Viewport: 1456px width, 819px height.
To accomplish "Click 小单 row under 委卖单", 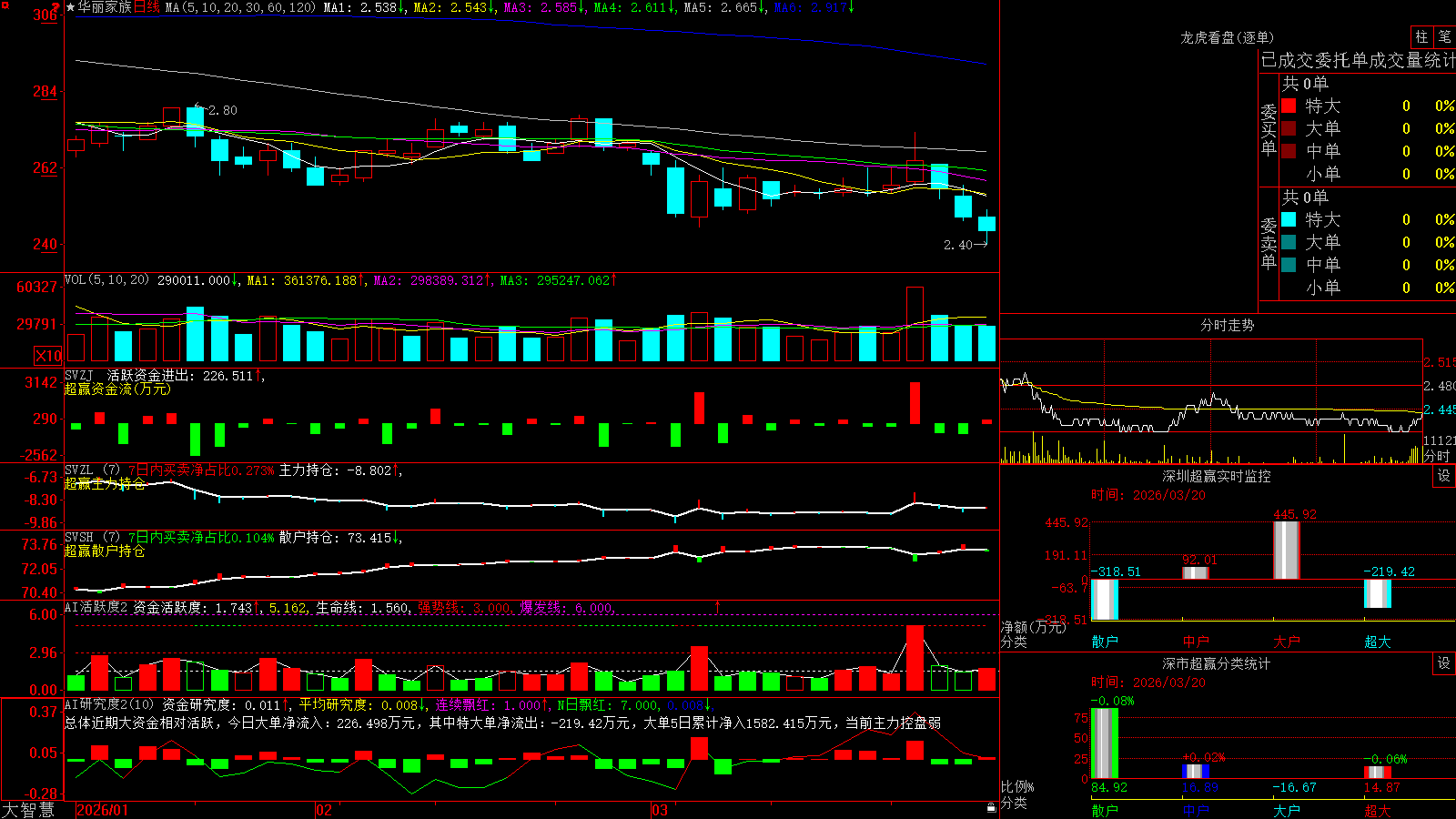I will (x=1368, y=288).
